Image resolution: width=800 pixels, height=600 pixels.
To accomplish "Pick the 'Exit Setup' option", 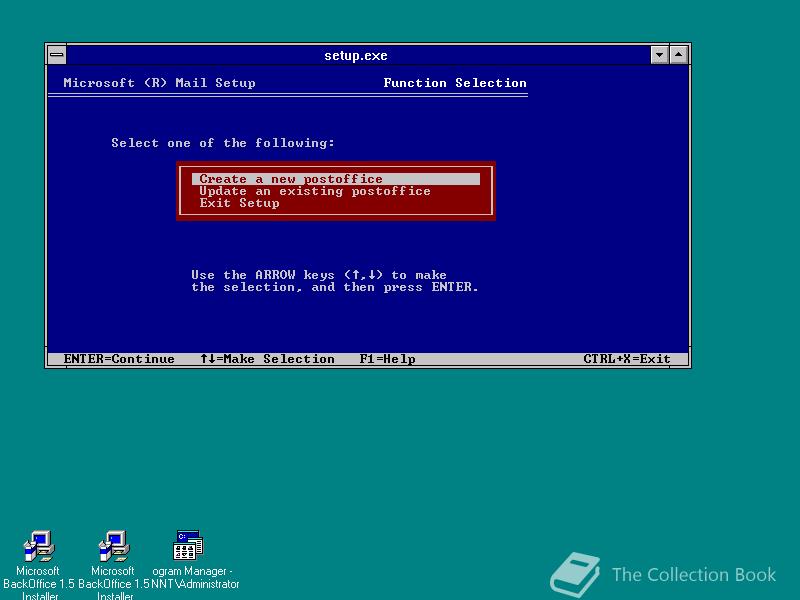I will 239,203.
